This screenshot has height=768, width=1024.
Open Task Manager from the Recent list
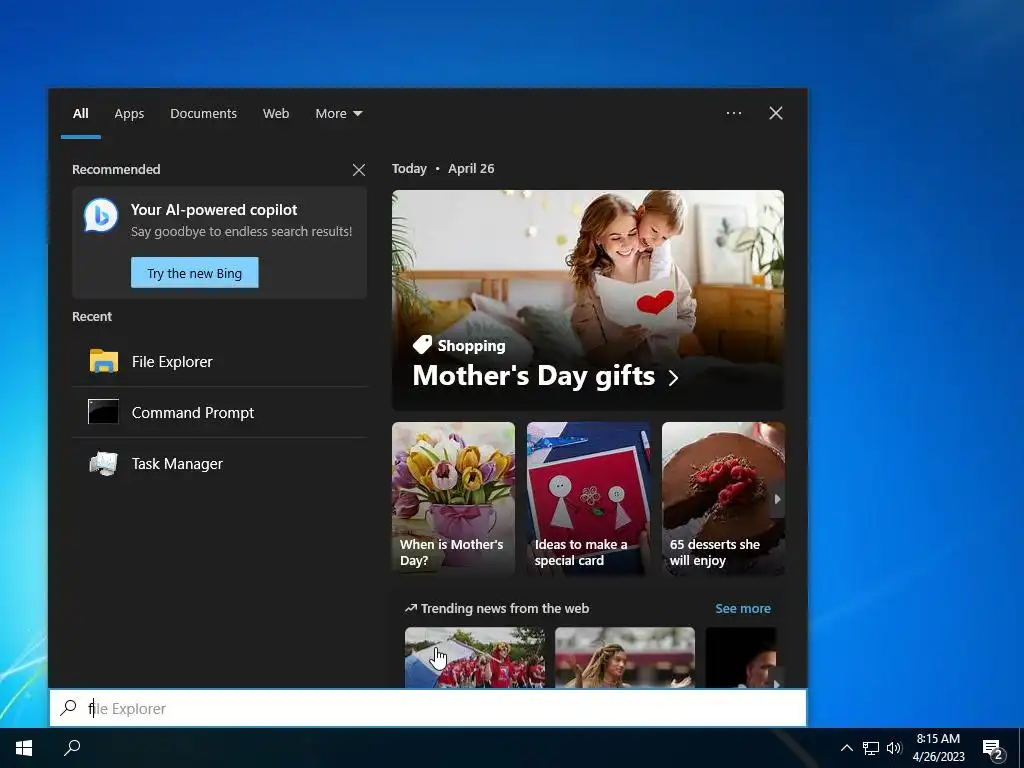pos(219,463)
